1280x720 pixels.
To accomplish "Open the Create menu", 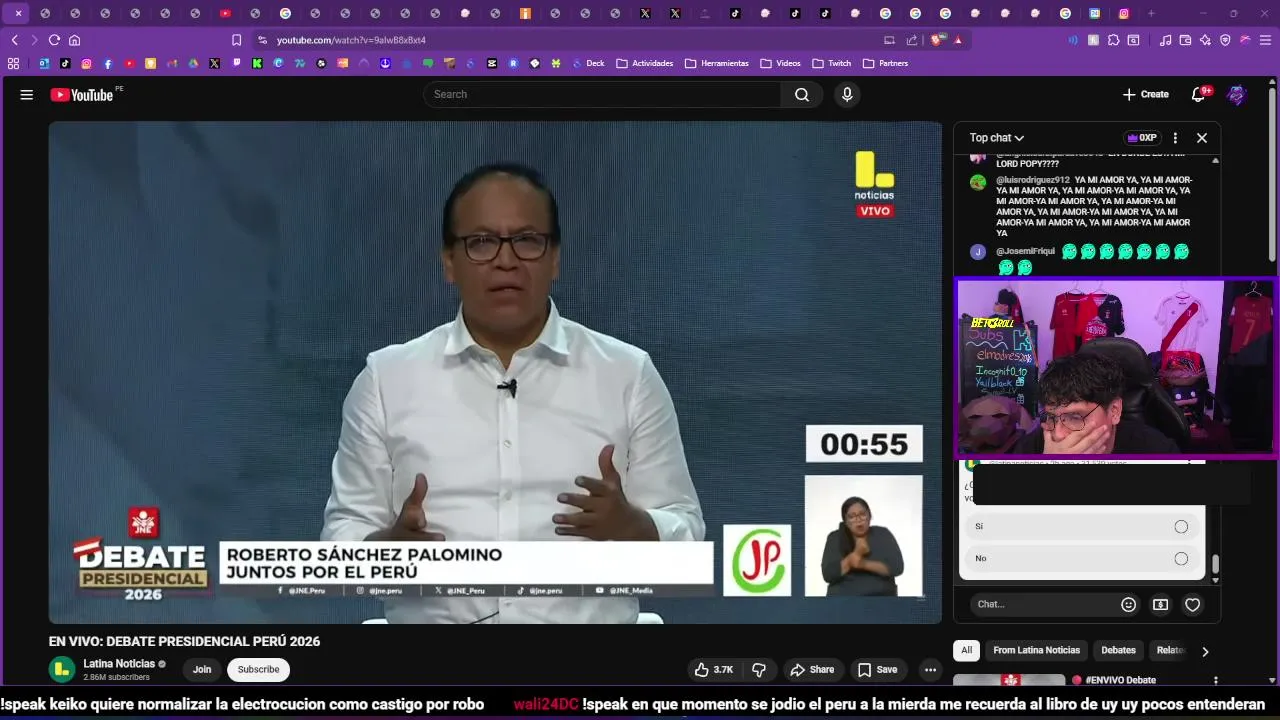I will (x=1145, y=94).
